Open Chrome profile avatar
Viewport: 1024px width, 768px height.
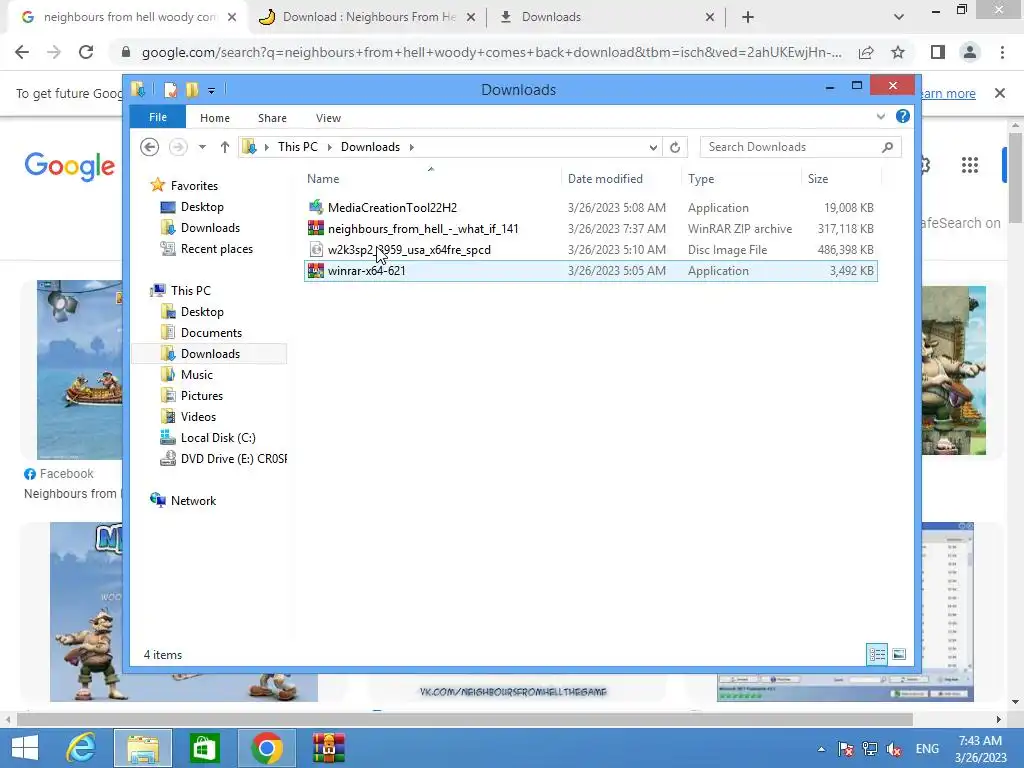tap(970, 52)
